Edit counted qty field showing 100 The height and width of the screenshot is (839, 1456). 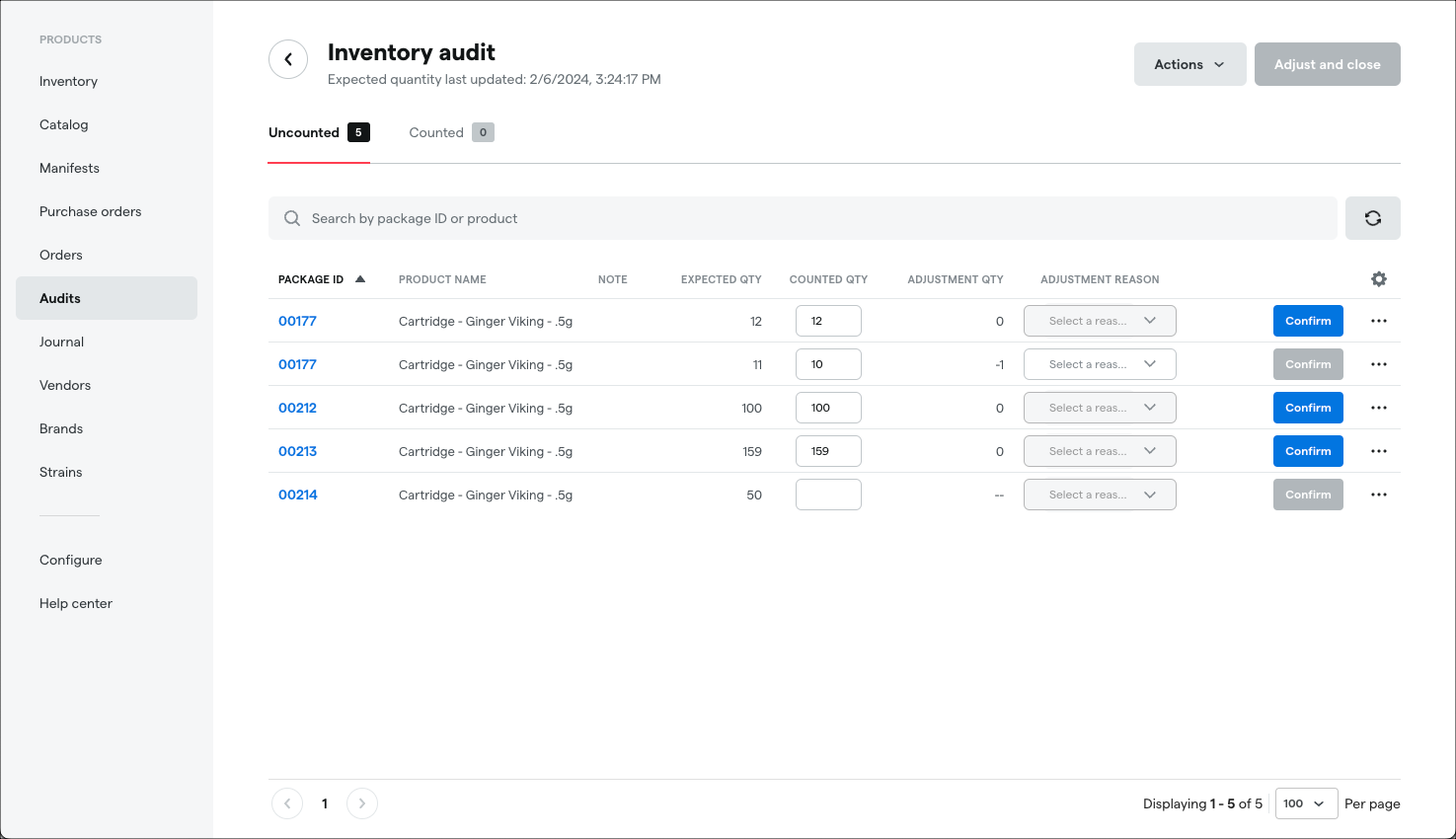(828, 408)
